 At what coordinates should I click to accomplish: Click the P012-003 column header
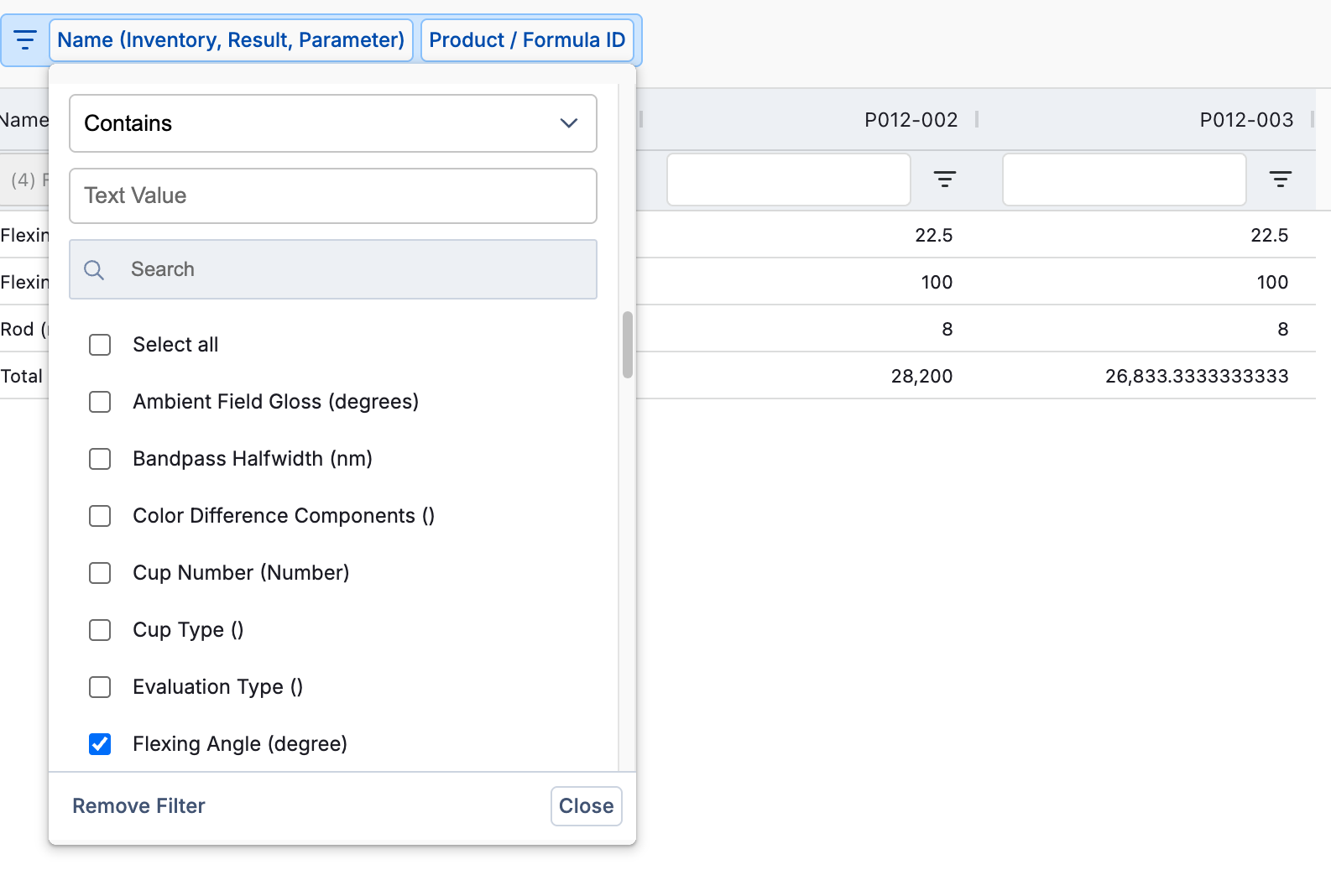(x=1245, y=120)
